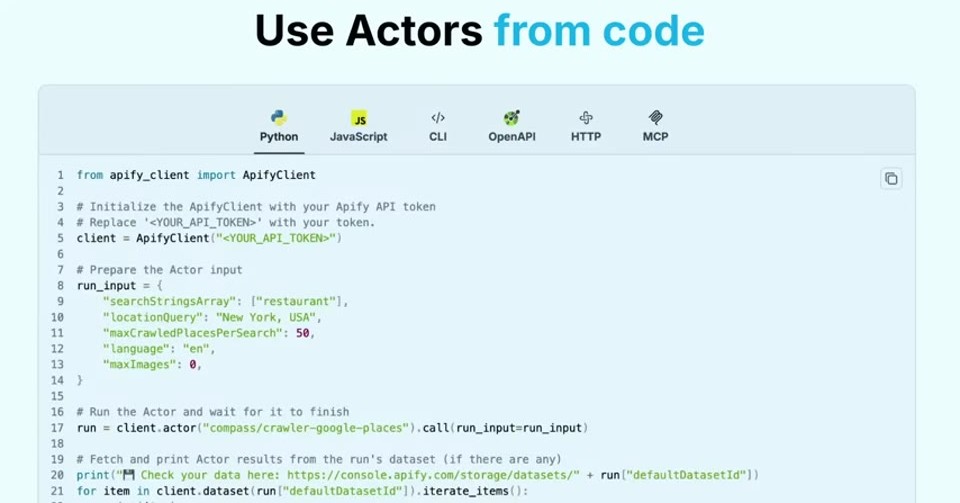Click the blue 'from code' heading text
960x503 pixels.
point(599,31)
